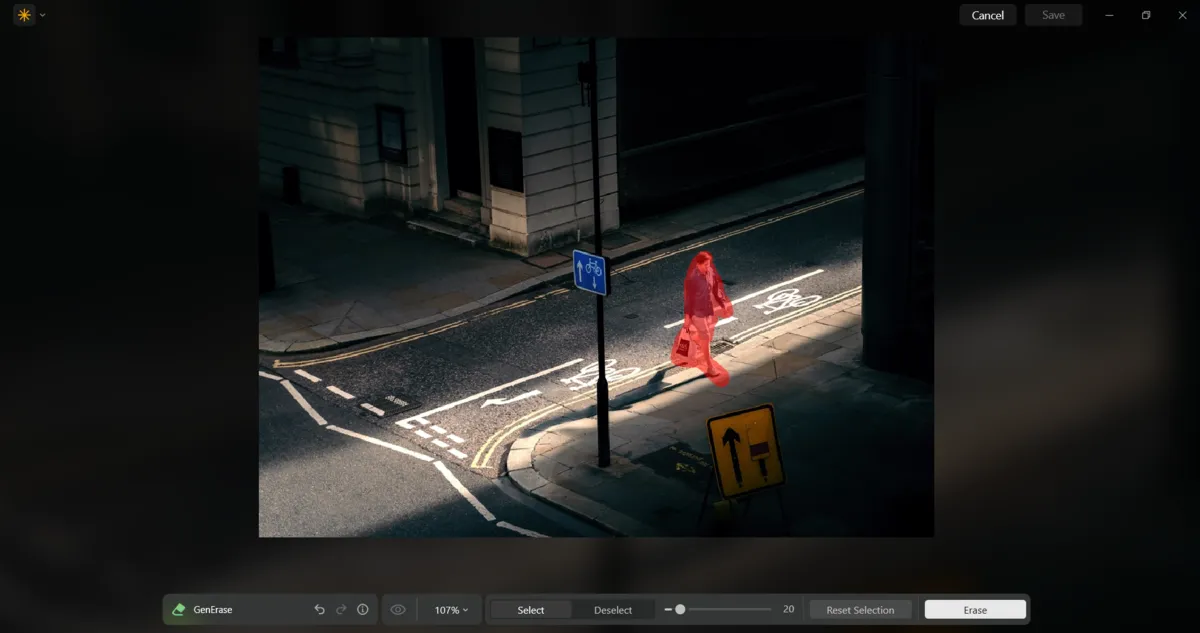Image resolution: width=1200 pixels, height=633 pixels.
Task: Expand the chevron beside the app logo
Action: pyautogui.click(x=41, y=15)
